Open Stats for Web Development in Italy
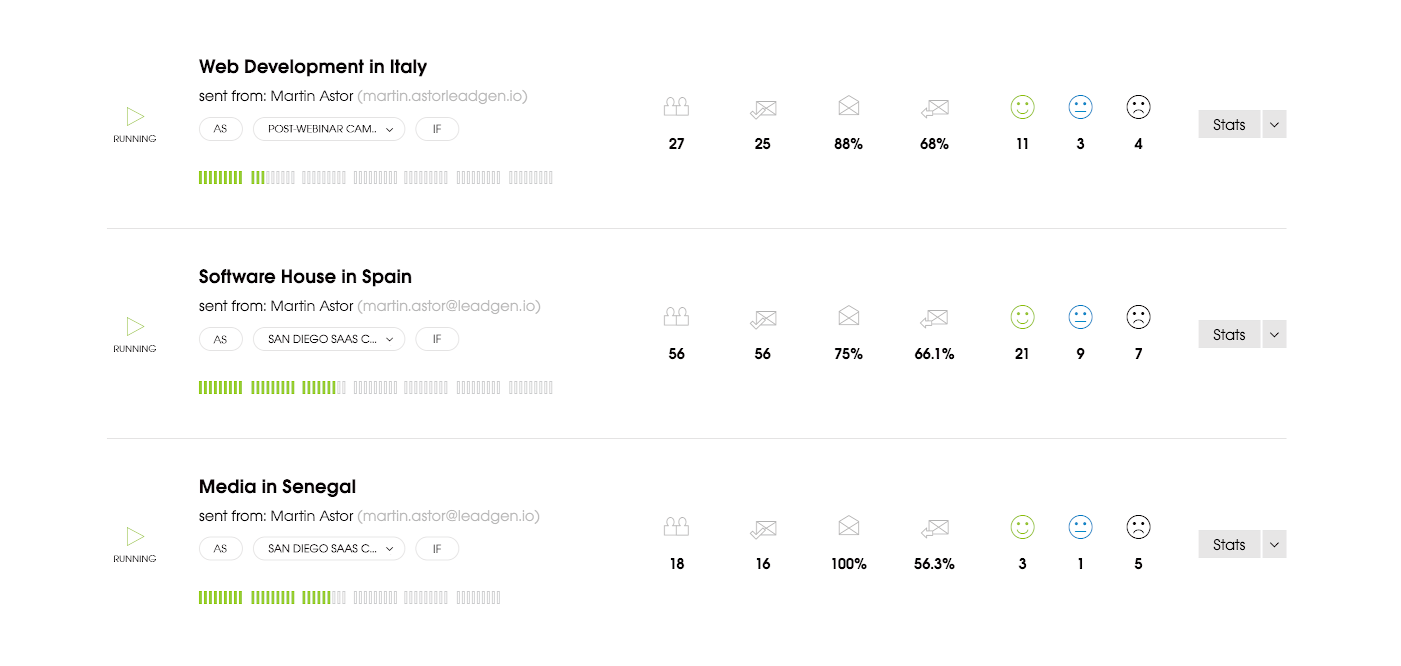This screenshot has height=666, width=1401. [x=1229, y=124]
